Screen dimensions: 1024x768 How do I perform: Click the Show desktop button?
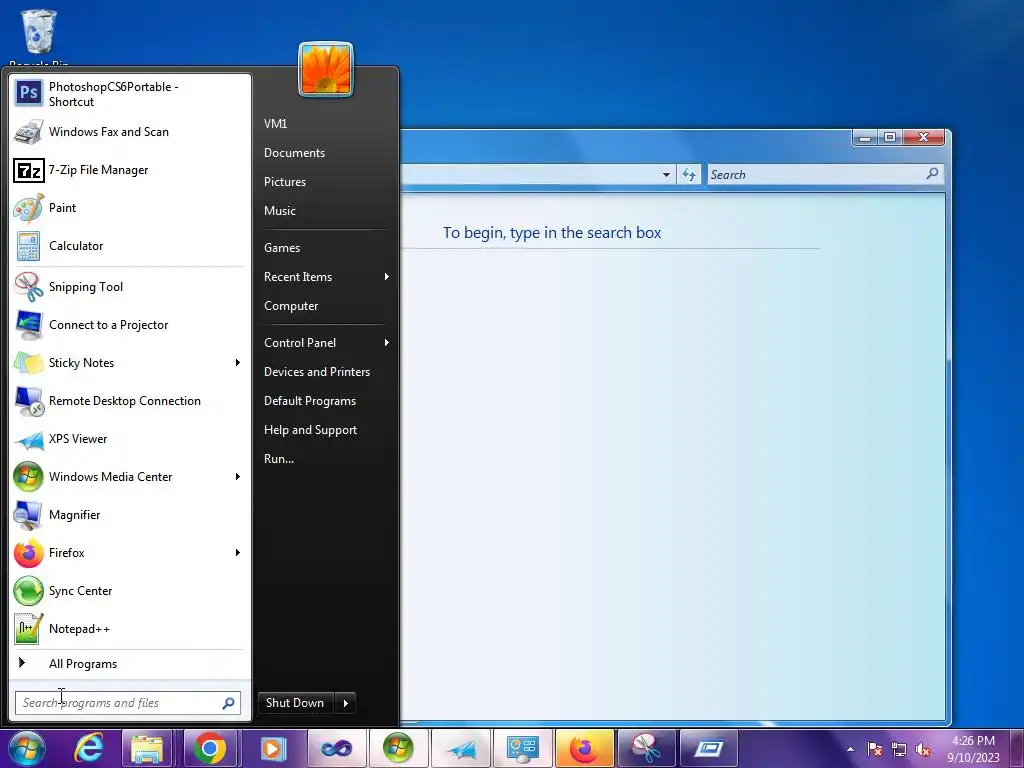pos(1017,748)
